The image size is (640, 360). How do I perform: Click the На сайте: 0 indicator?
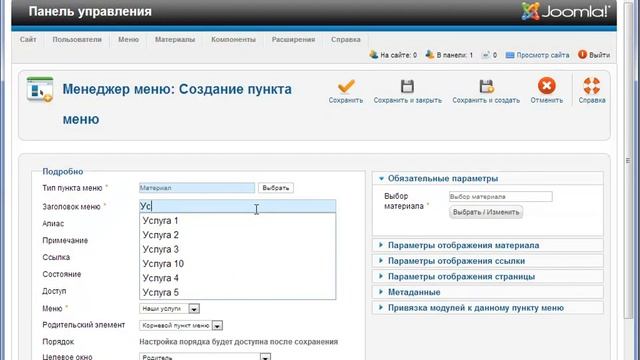(393, 55)
